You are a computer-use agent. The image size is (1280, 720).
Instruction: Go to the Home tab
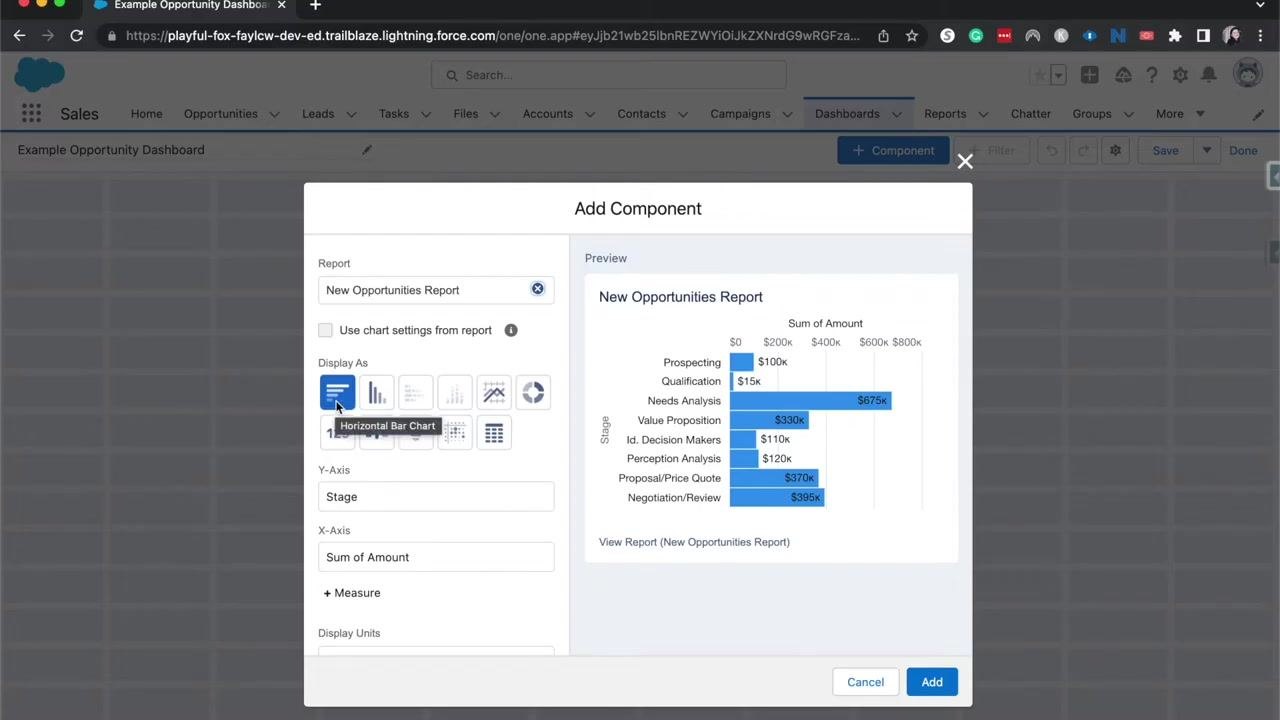tap(146, 114)
